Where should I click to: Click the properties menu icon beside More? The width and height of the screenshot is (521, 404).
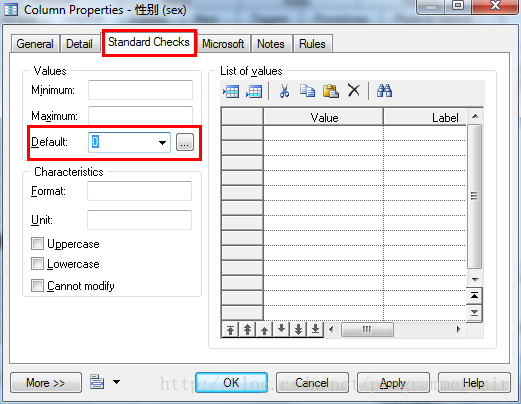click(97, 382)
